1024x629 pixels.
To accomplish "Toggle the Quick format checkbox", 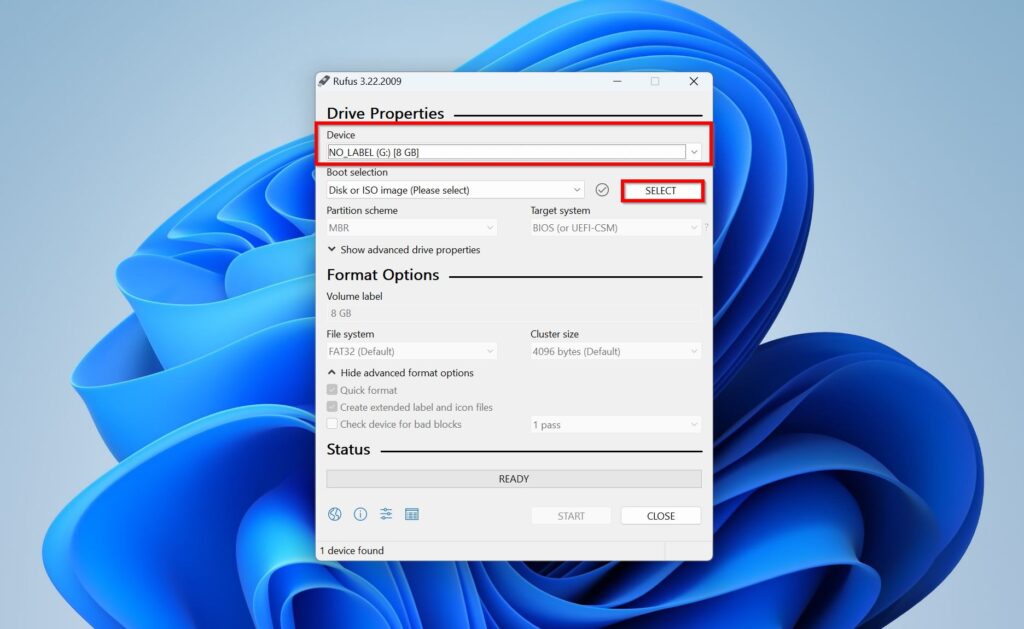I will (333, 390).
